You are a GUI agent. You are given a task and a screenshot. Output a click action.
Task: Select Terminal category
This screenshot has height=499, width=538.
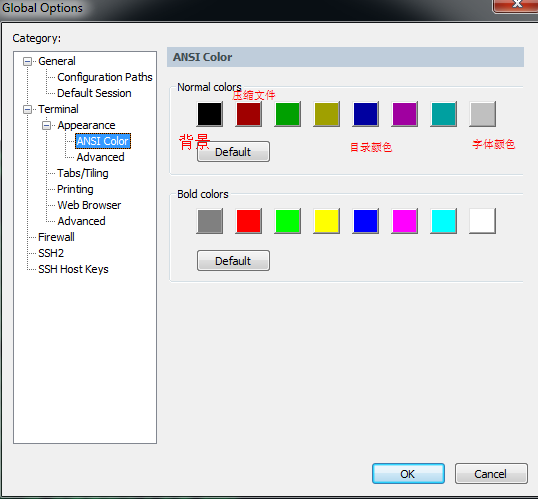[58, 109]
